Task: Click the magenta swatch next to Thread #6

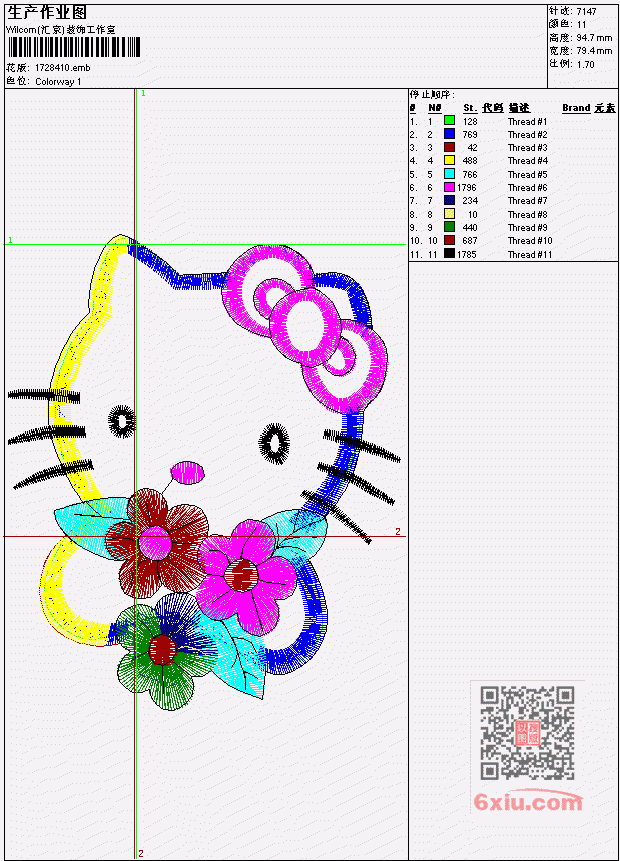Action: tap(449, 187)
